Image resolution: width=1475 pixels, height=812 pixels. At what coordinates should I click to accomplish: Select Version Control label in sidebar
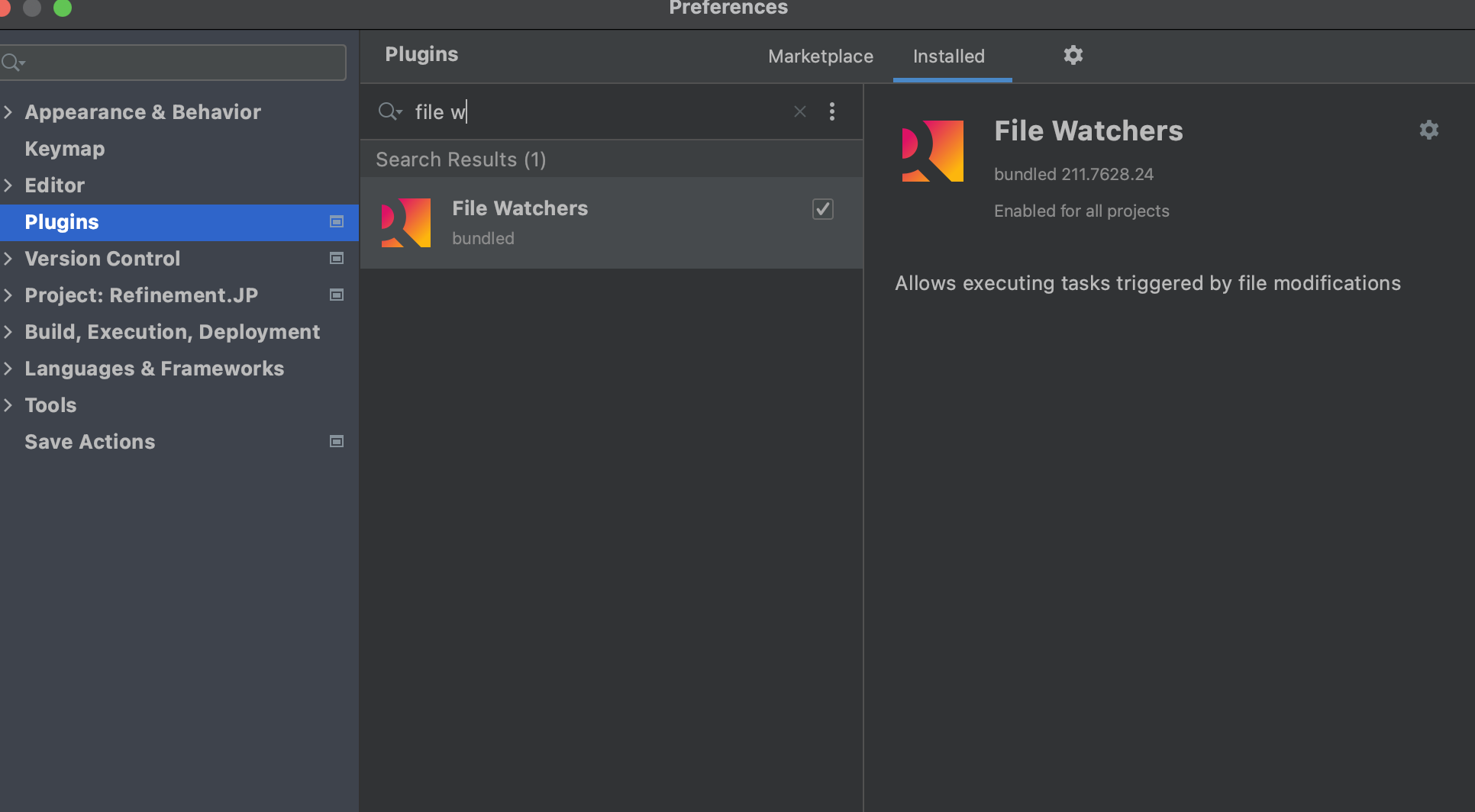click(102, 259)
